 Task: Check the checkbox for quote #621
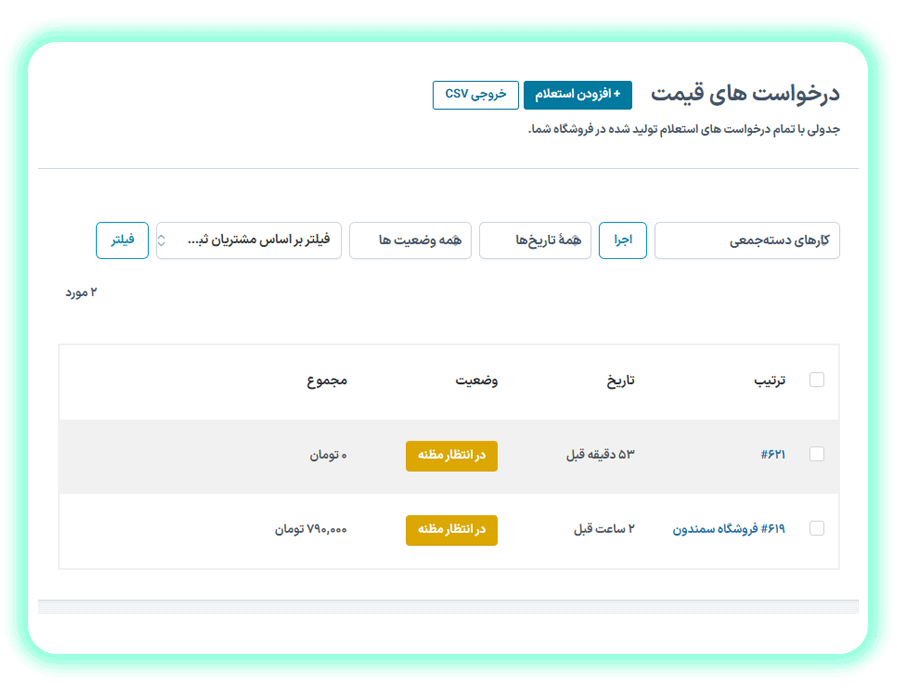click(817, 454)
